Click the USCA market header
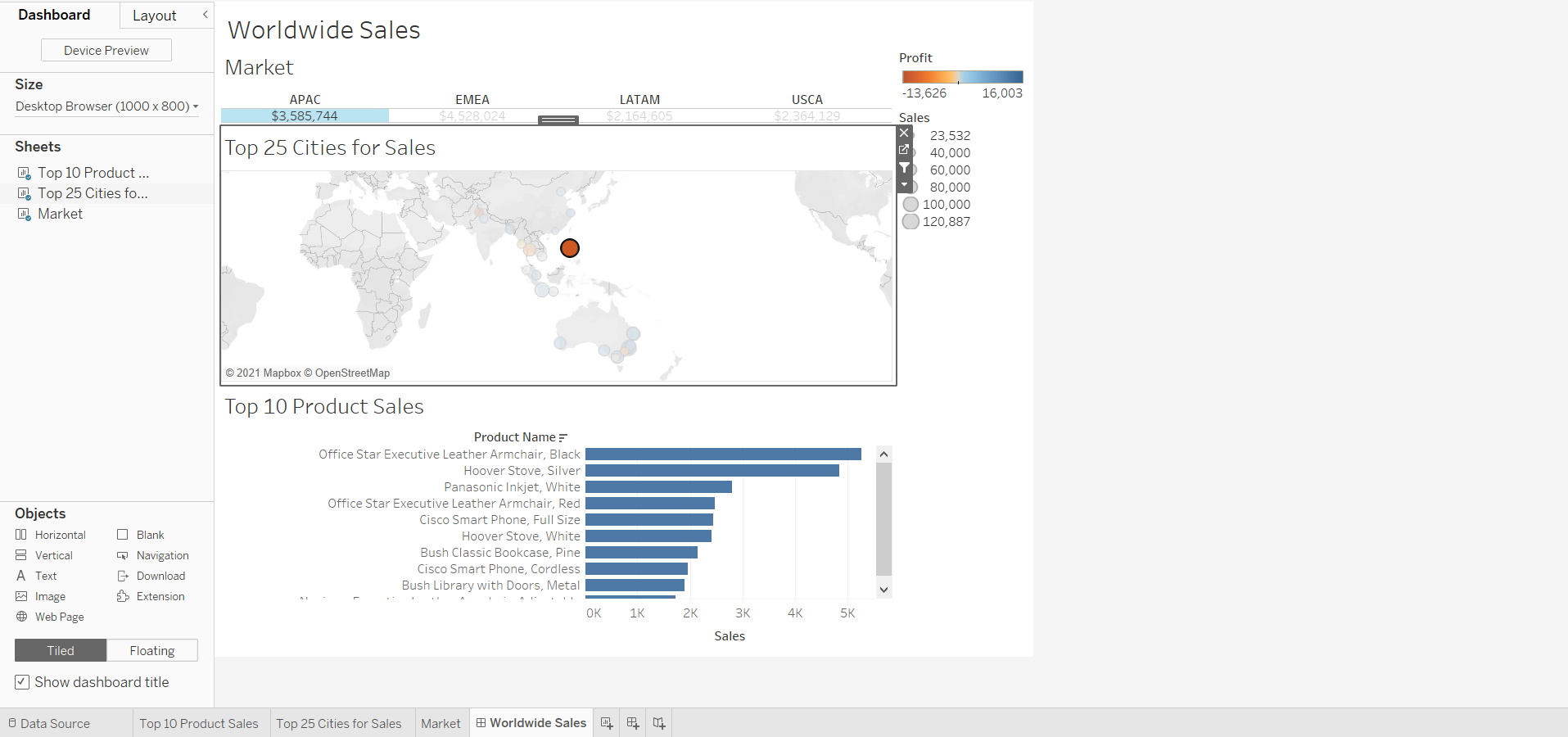 tap(807, 100)
